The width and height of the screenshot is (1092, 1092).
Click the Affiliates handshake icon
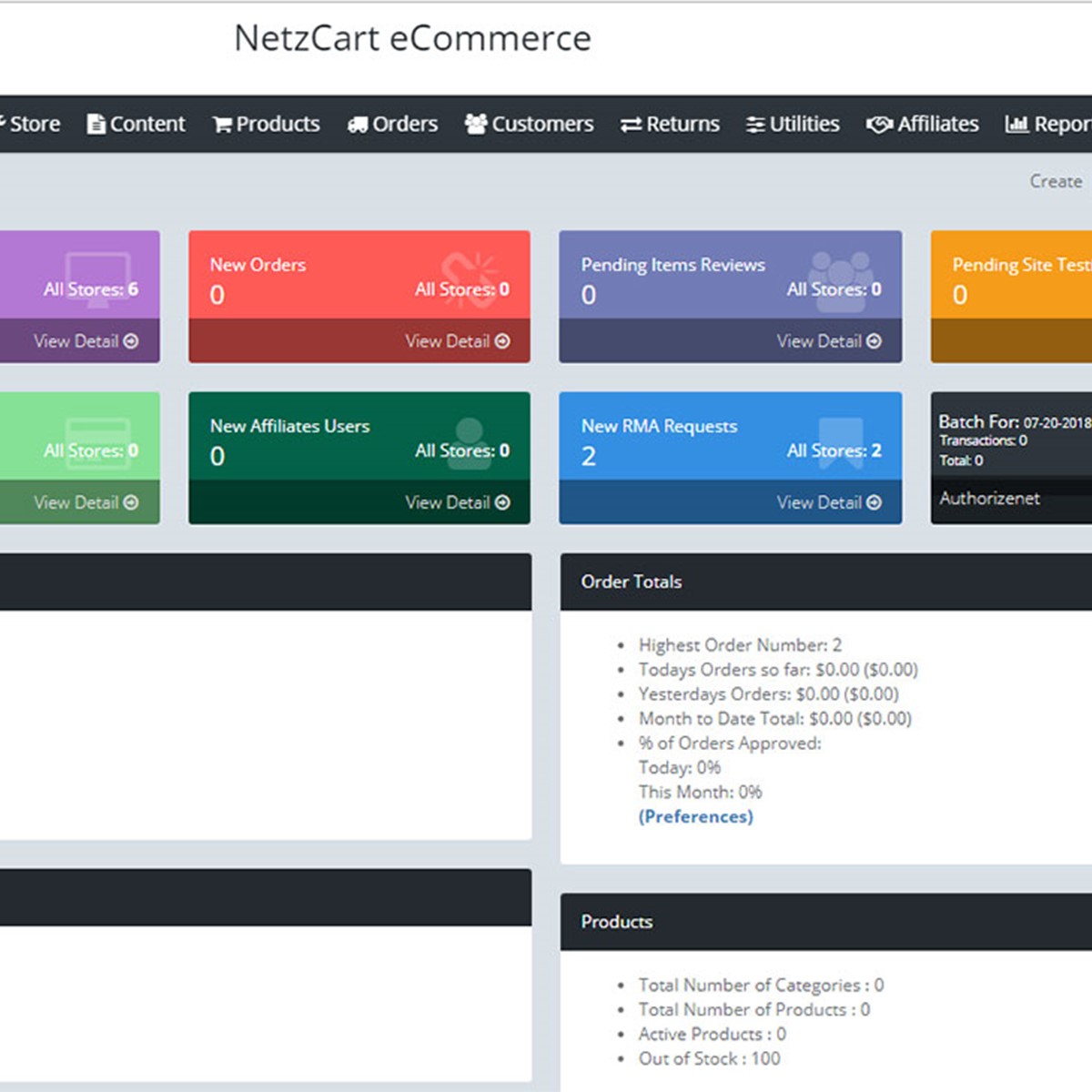879,125
